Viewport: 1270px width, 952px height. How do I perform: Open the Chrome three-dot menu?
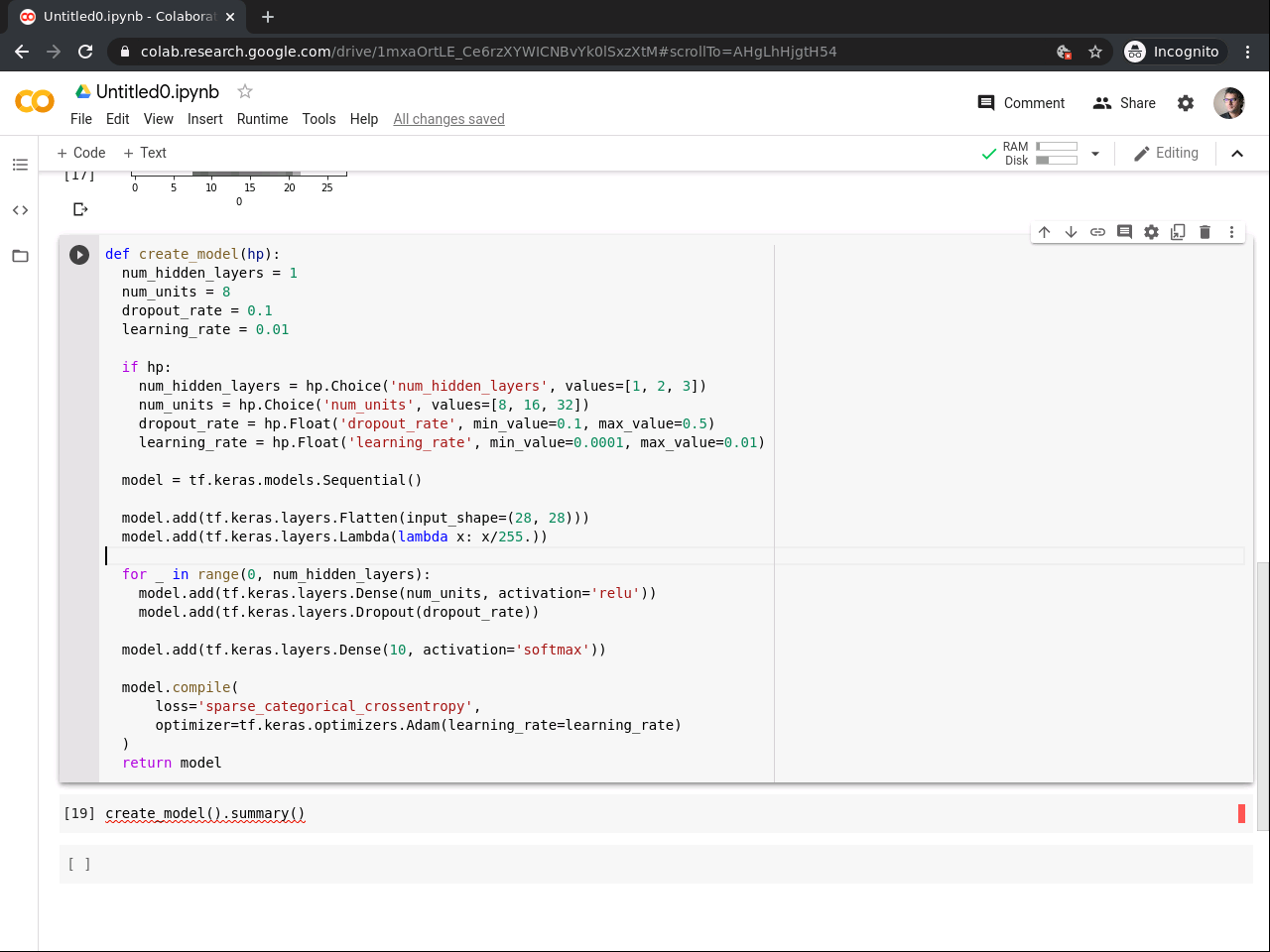point(1248,52)
